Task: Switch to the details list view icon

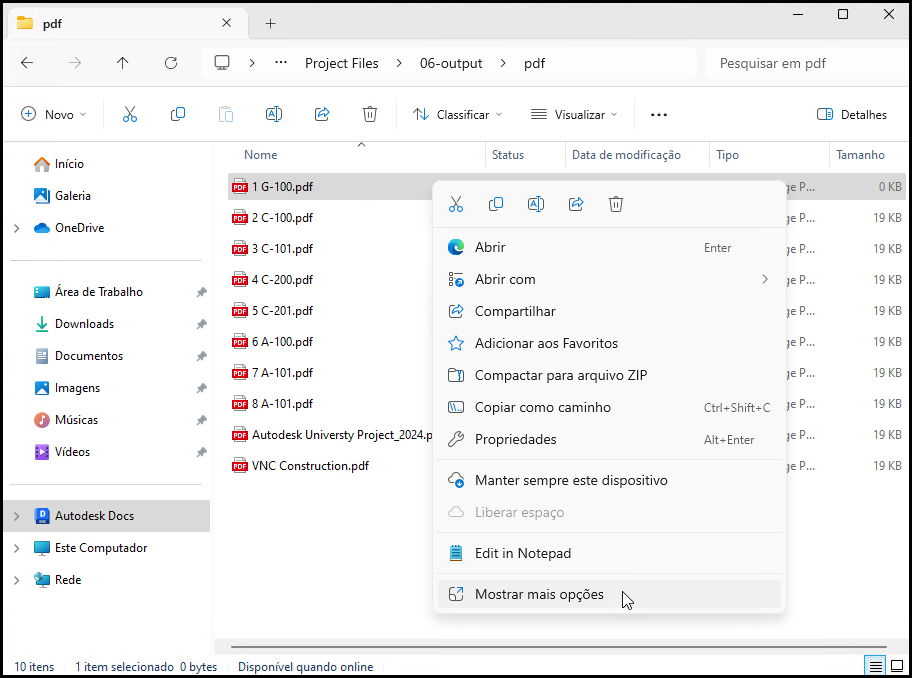Action: coord(875,666)
